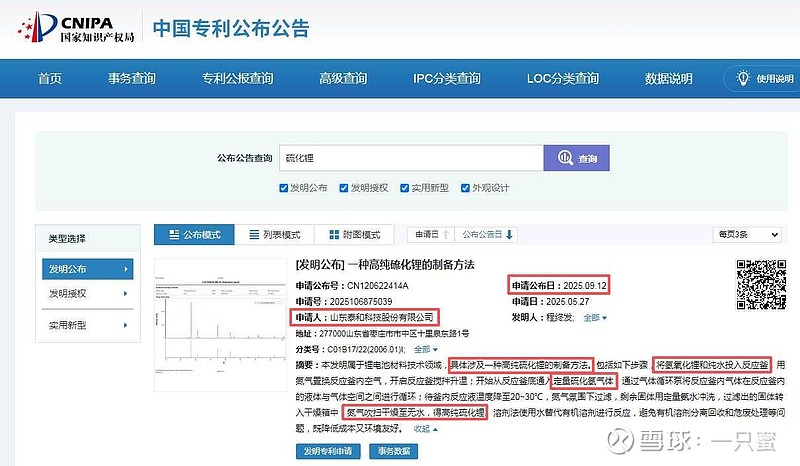Expand 全部 inventors list
The width and height of the screenshot is (800, 466).
coord(595,317)
